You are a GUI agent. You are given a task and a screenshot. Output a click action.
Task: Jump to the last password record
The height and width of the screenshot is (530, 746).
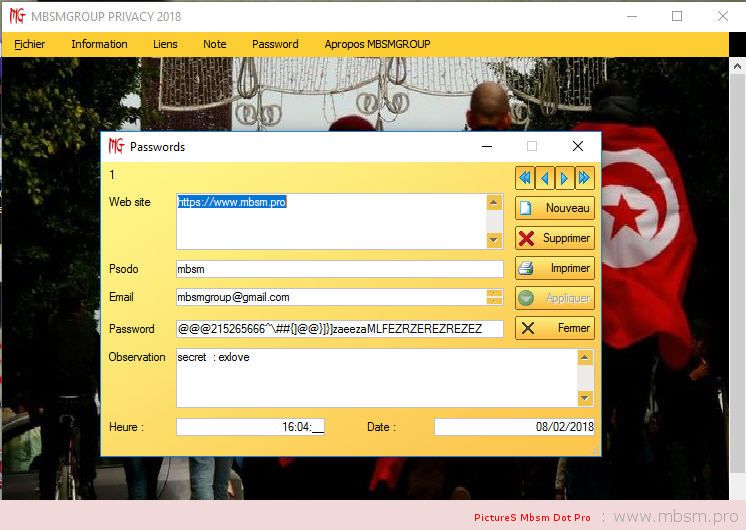585,178
